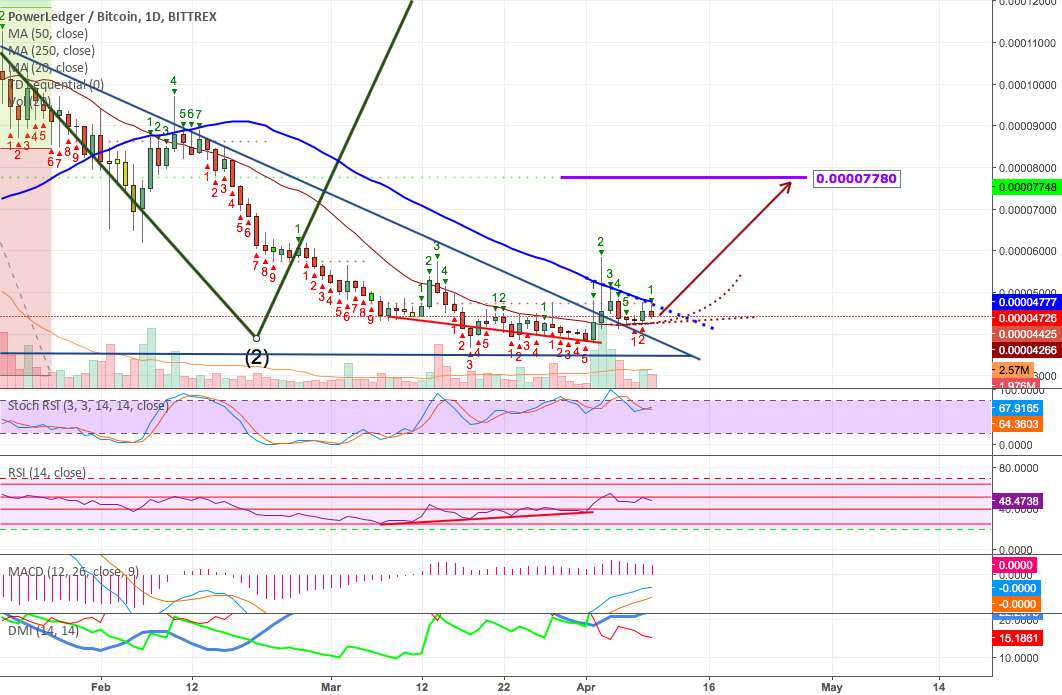Click the Feb label on time axis
The image size is (1062, 695).
(100, 687)
